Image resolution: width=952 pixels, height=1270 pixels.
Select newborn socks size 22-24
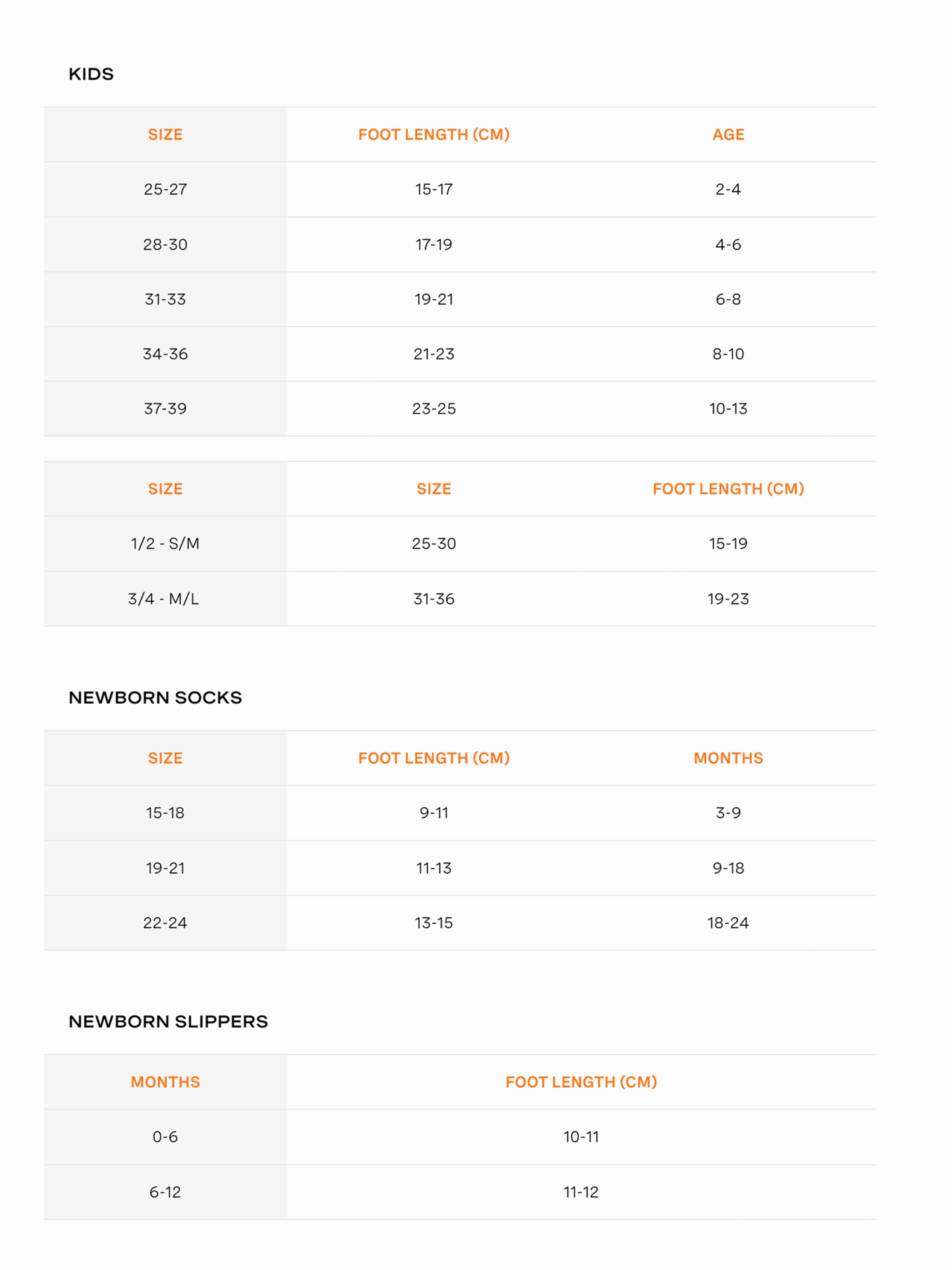[165, 923]
